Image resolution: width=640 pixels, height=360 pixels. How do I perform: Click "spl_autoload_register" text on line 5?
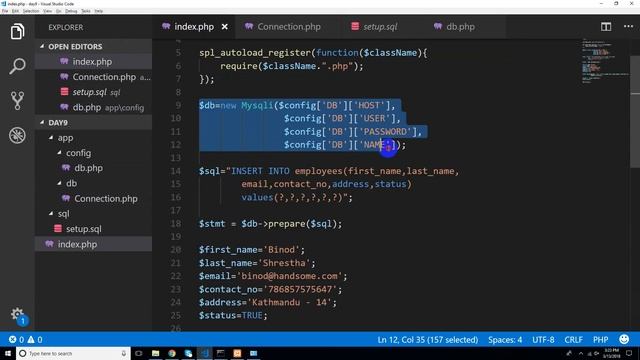tap(255, 53)
